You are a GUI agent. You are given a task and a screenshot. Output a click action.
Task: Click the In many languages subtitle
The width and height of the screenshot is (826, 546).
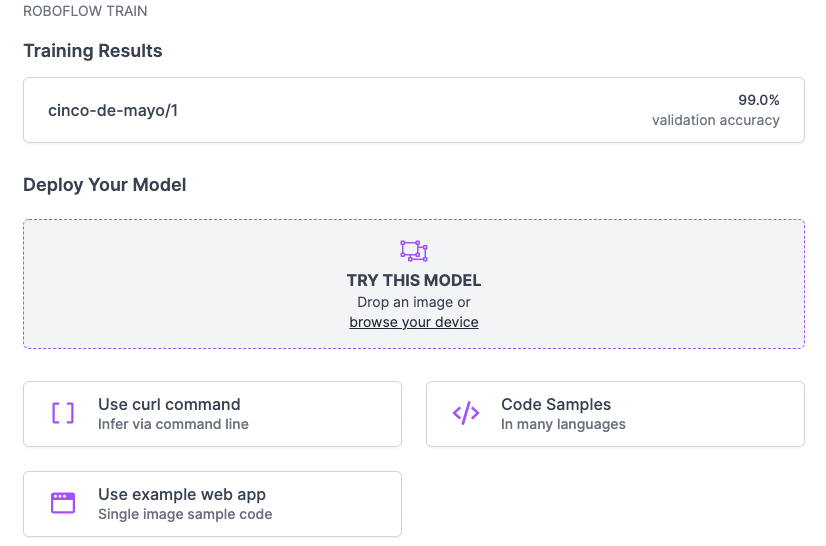point(563,424)
